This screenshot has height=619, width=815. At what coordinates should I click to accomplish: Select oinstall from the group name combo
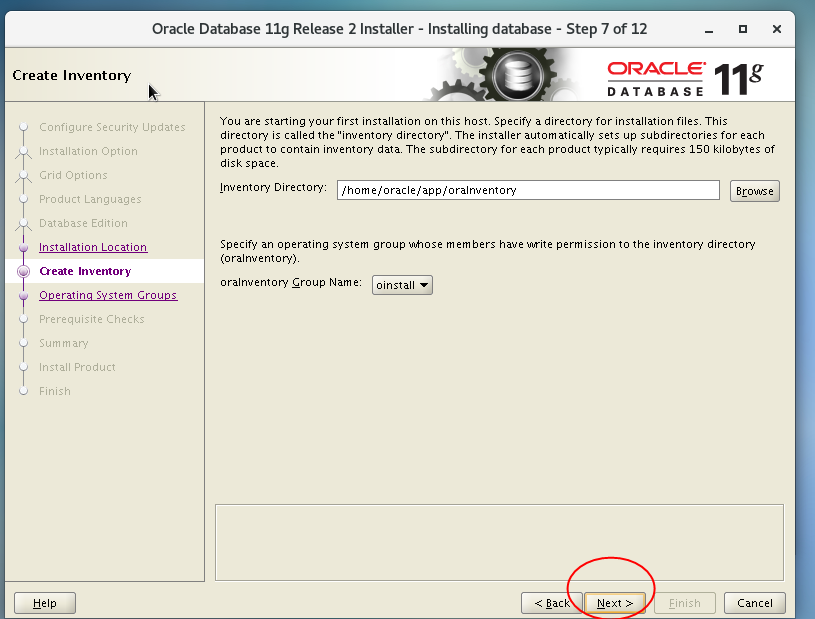395,284
